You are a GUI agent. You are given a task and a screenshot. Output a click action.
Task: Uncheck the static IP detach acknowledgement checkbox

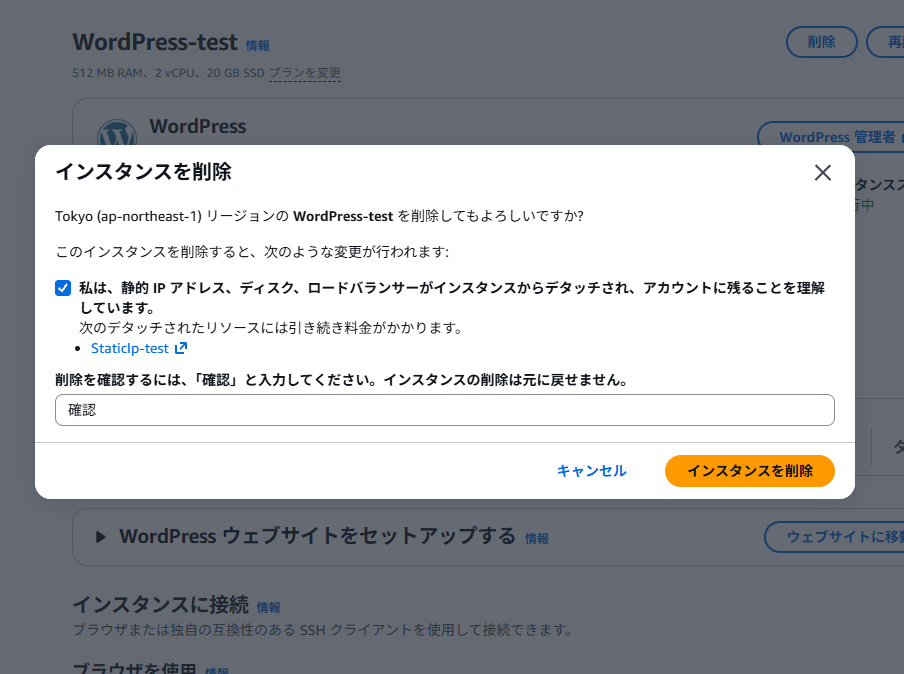click(x=63, y=288)
